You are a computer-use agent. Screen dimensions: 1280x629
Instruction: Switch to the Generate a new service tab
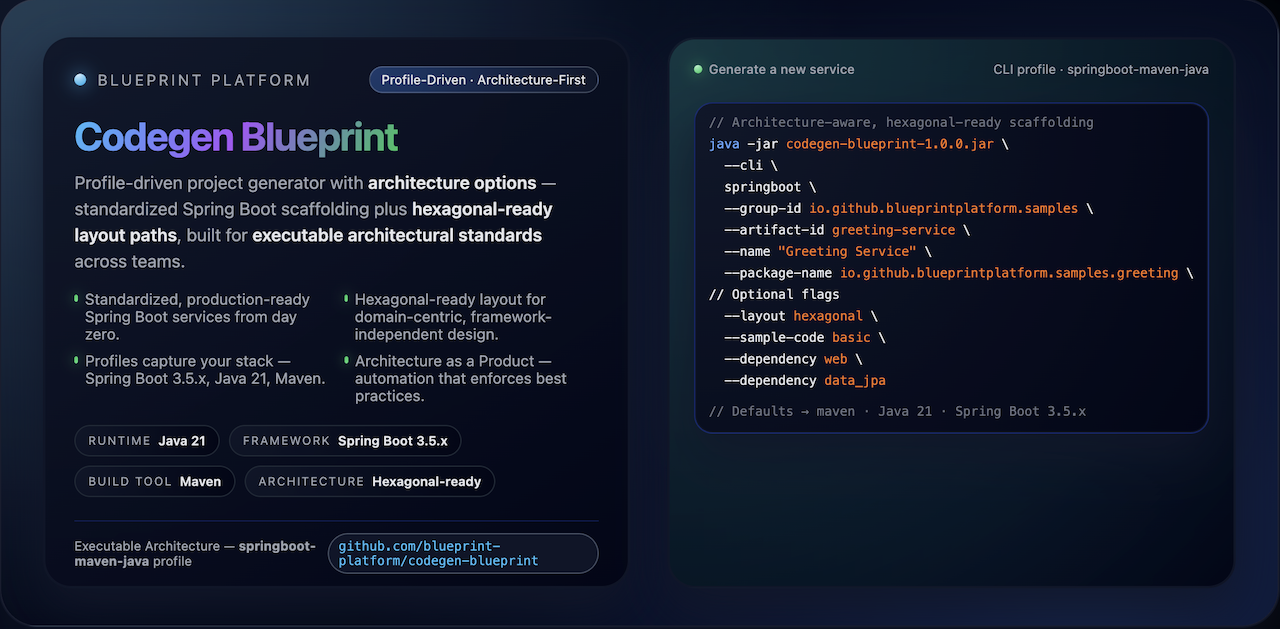pos(781,69)
